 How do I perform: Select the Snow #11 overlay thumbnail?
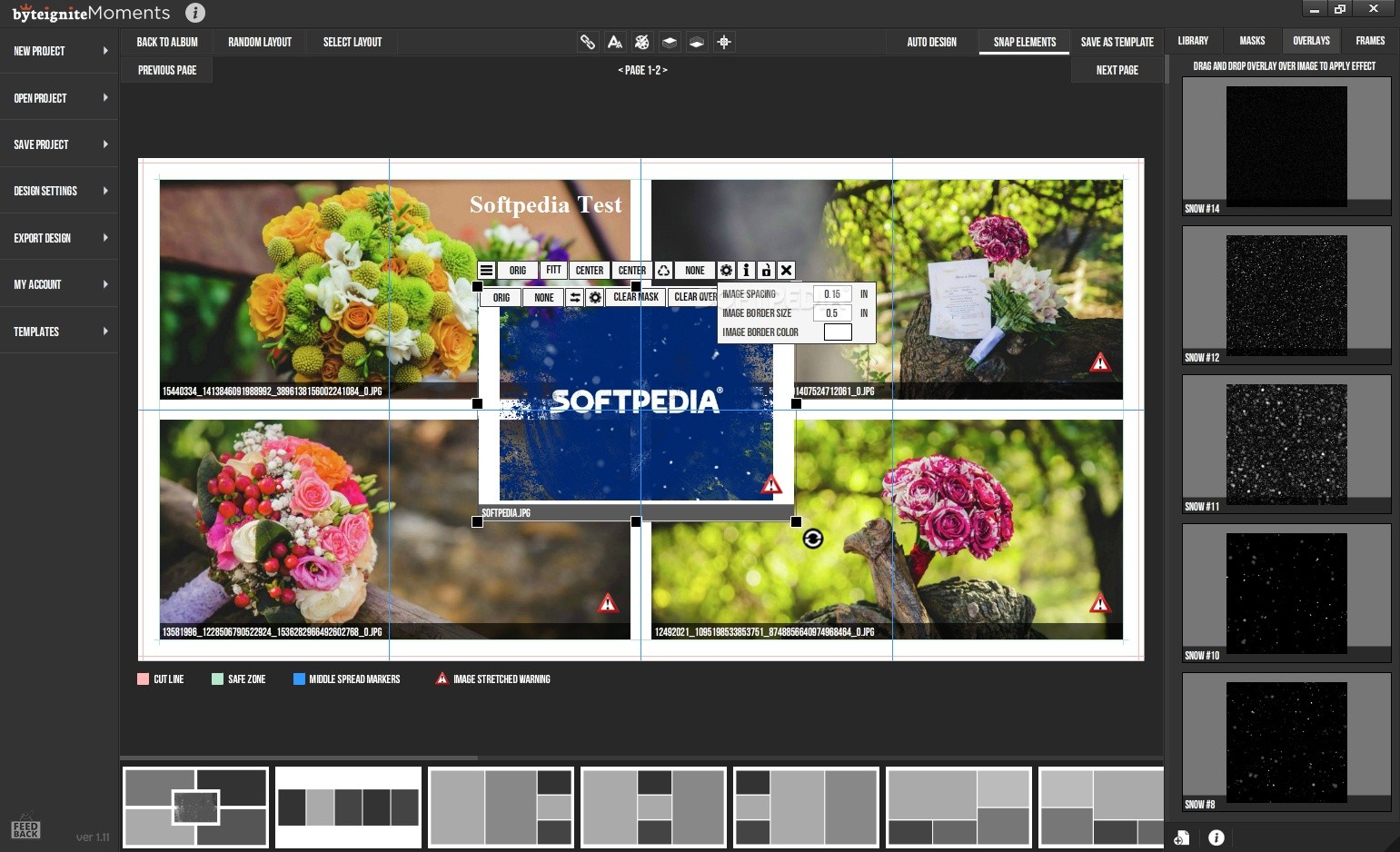point(1286,444)
